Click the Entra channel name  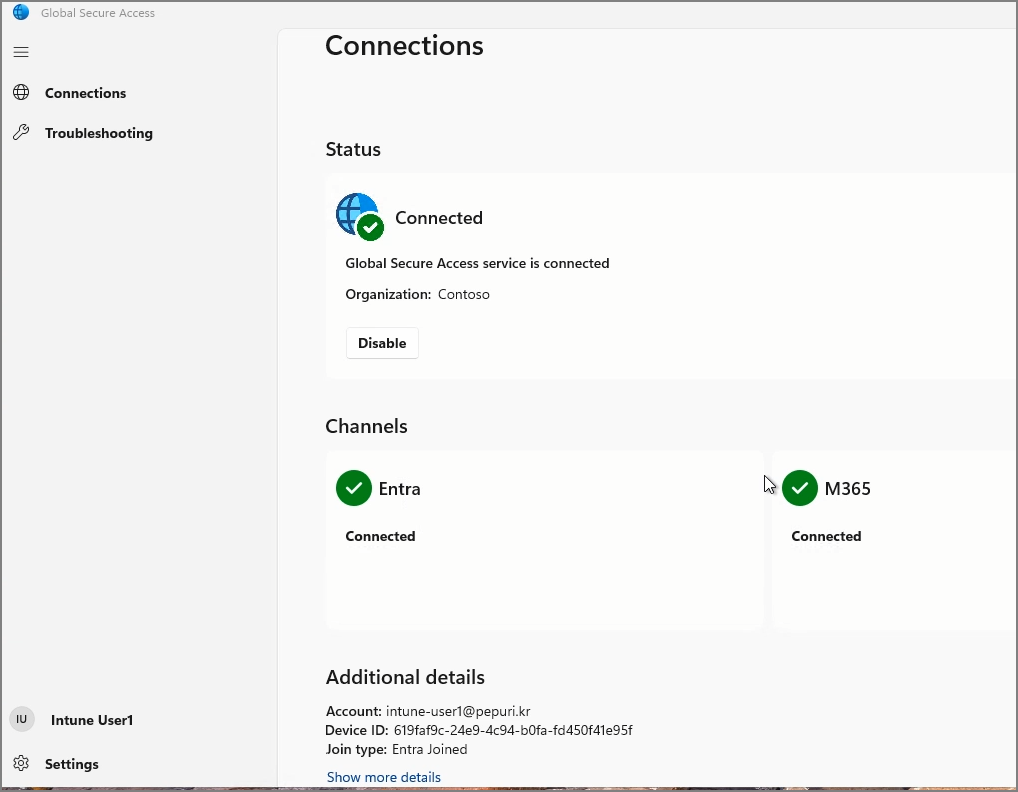(x=399, y=488)
